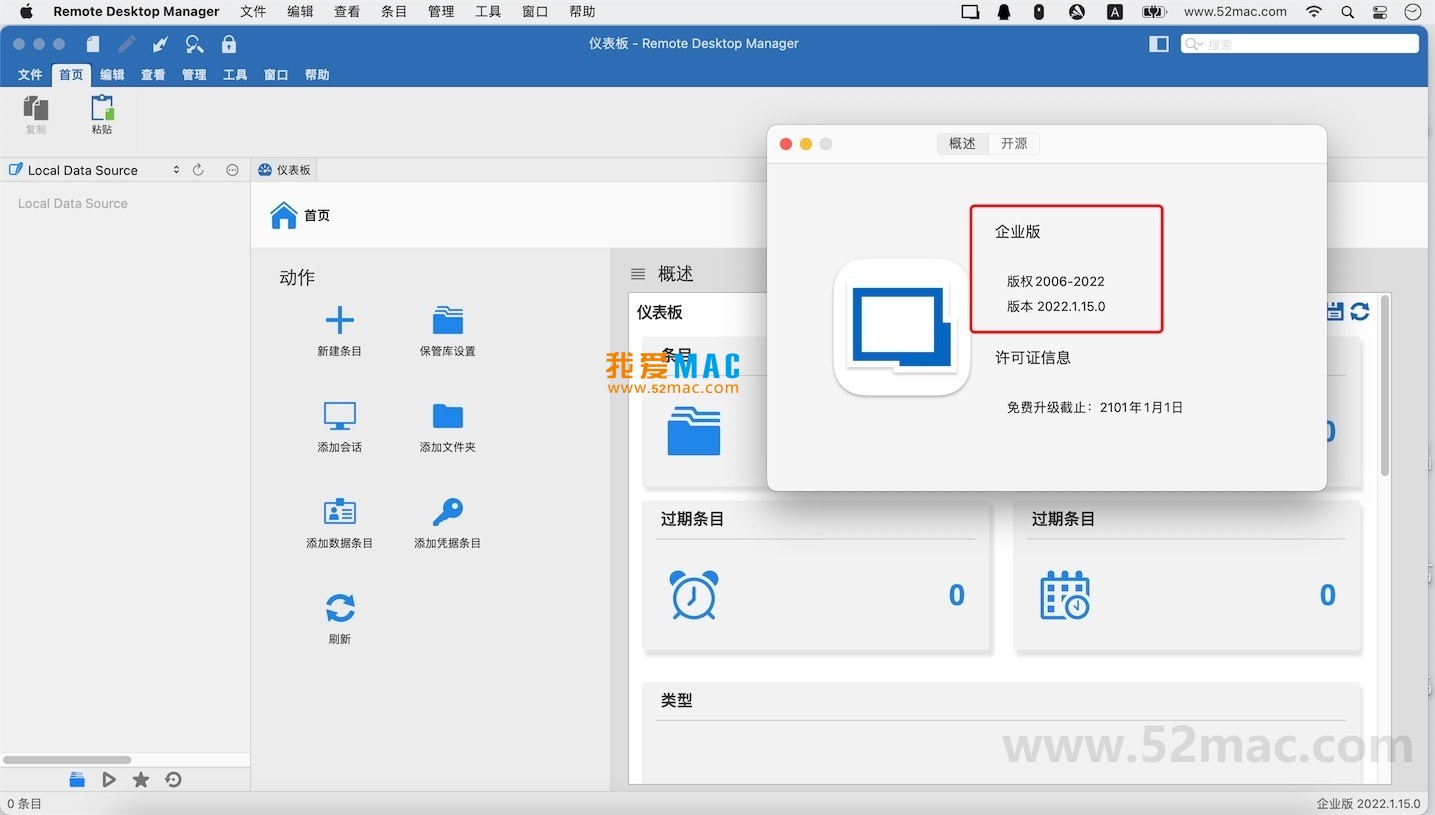
Task: Show favorites with the star icon
Action: click(x=141, y=780)
